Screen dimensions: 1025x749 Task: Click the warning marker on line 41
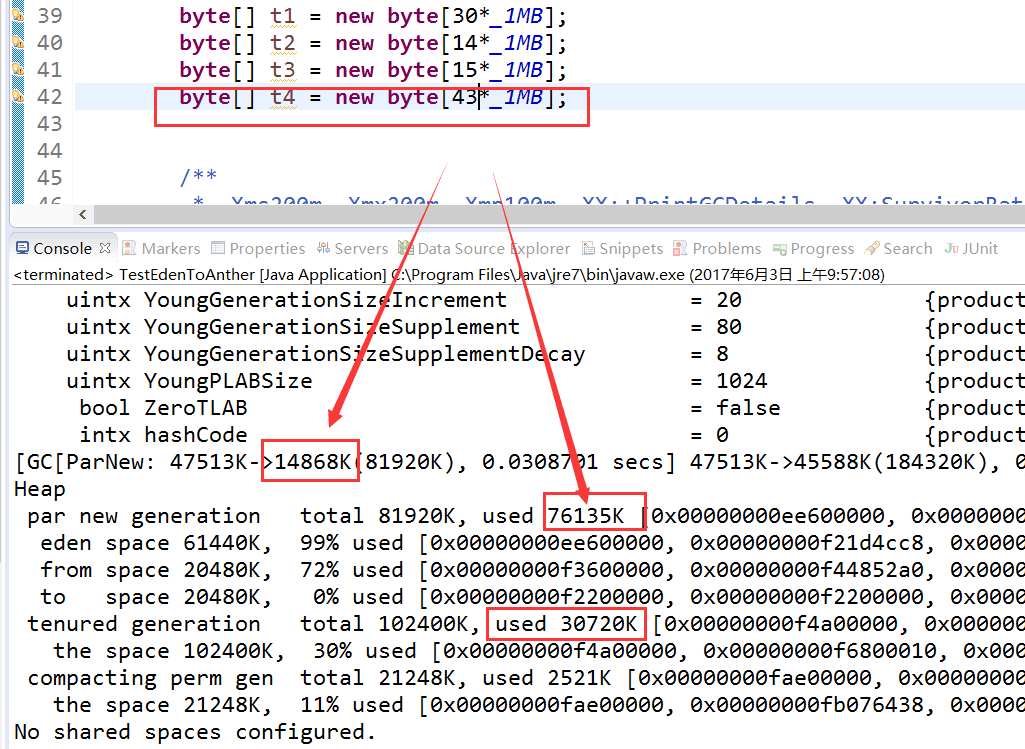tap(18, 69)
